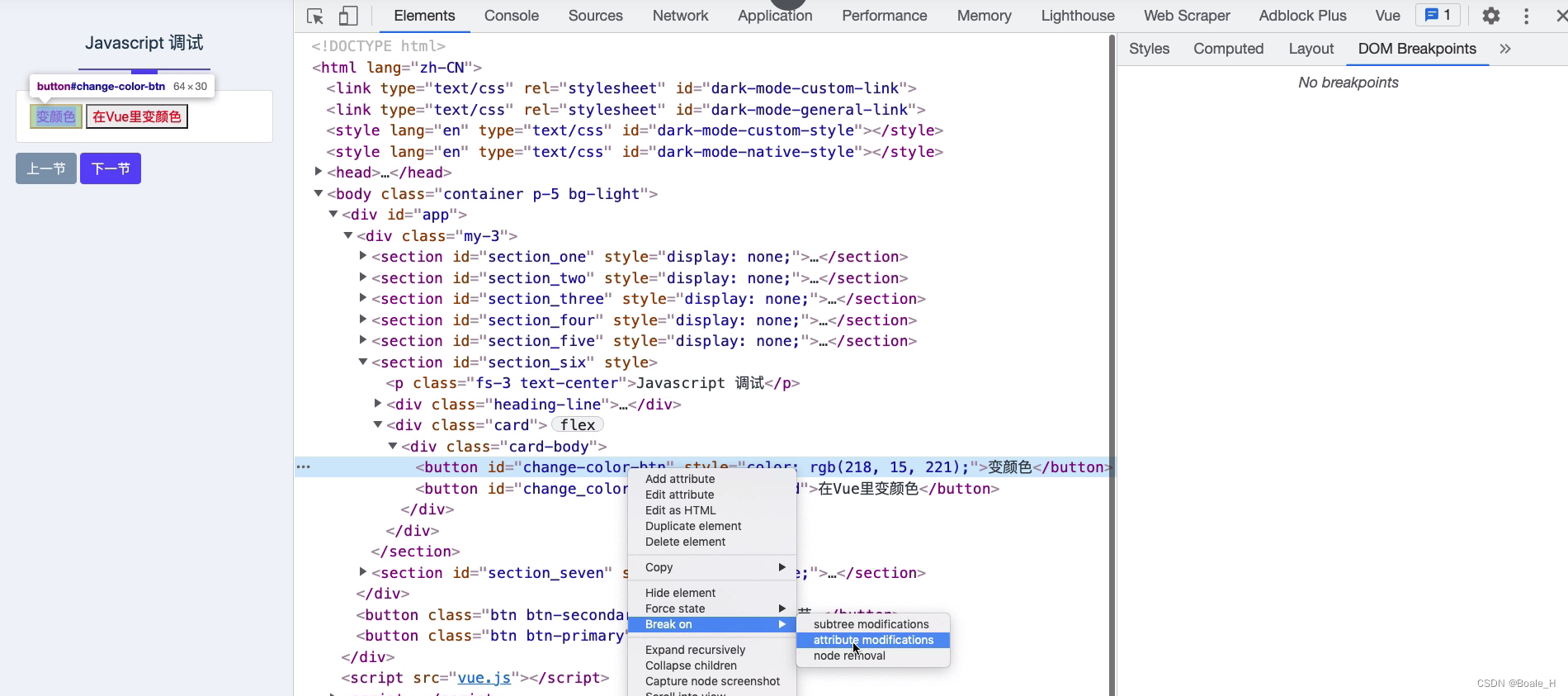Collapse the div id="app" node
This screenshot has height=696, width=1568.
333,214
